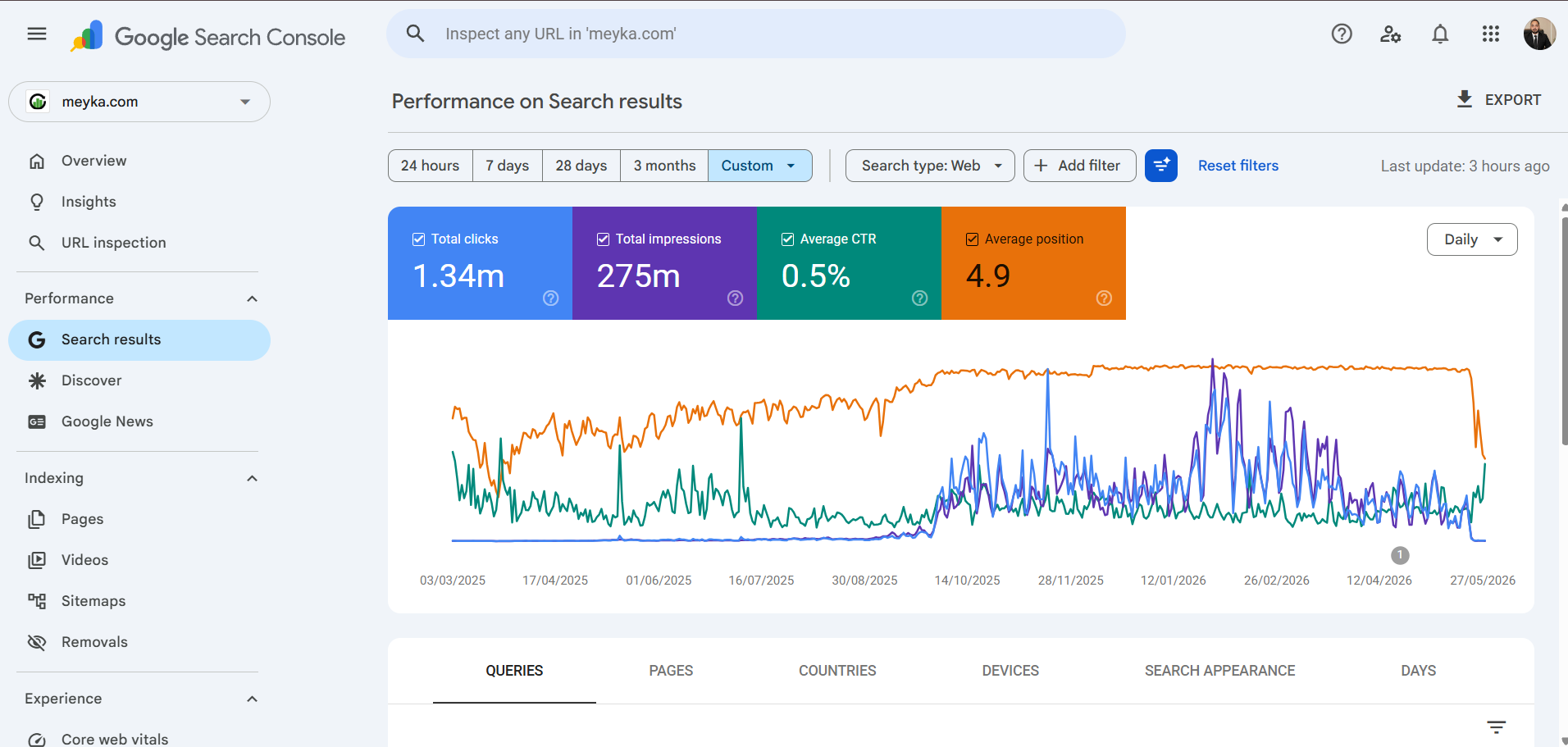Click the Discover asterisk icon
The width and height of the screenshot is (1568, 747).
[37, 380]
